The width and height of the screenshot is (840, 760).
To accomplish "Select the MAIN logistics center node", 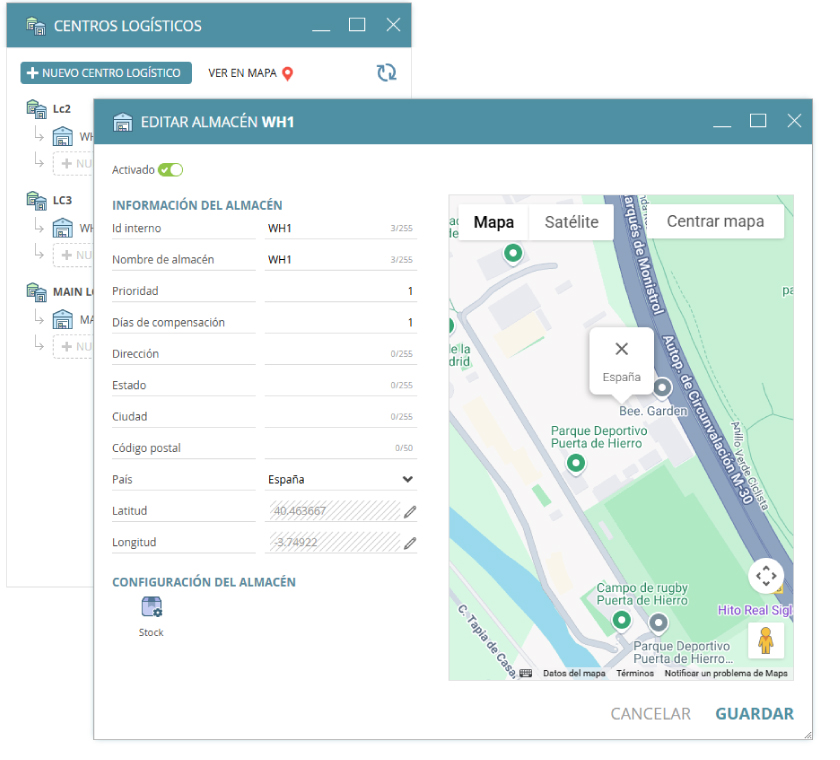I will coord(66,292).
